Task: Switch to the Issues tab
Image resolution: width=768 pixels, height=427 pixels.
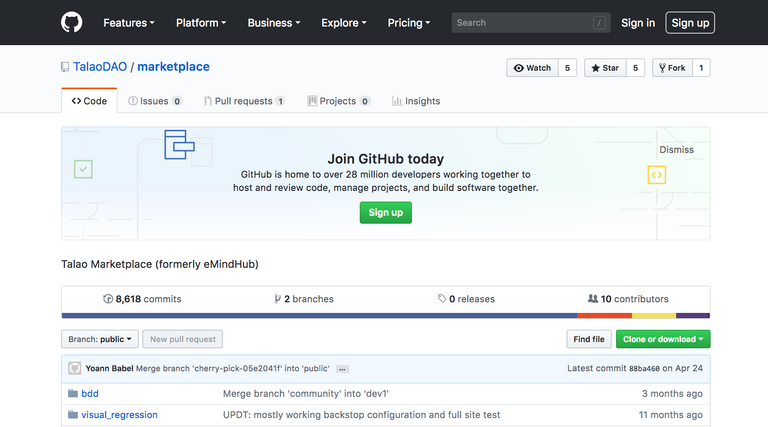Action: [155, 101]
